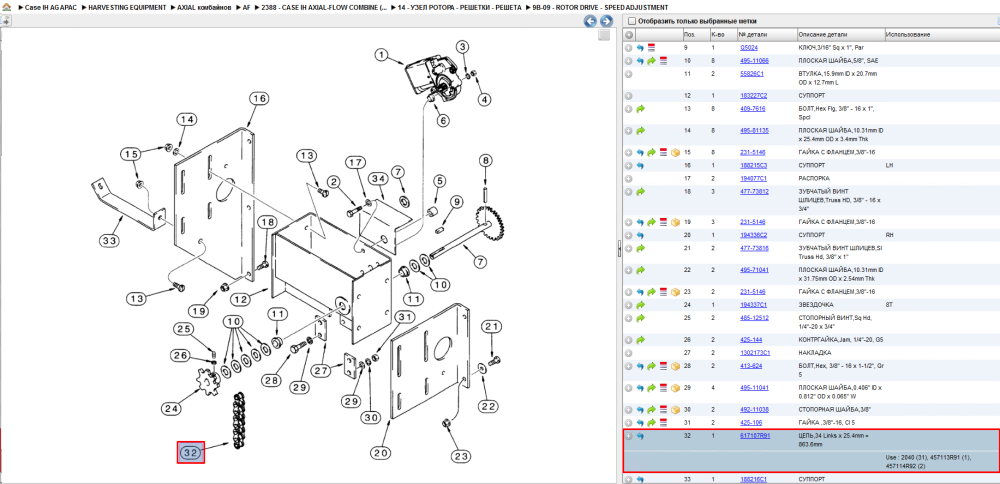This screenshot has height=484, width=1000.
Task: Open part number link 409-7616
Action: pos(753,109)
